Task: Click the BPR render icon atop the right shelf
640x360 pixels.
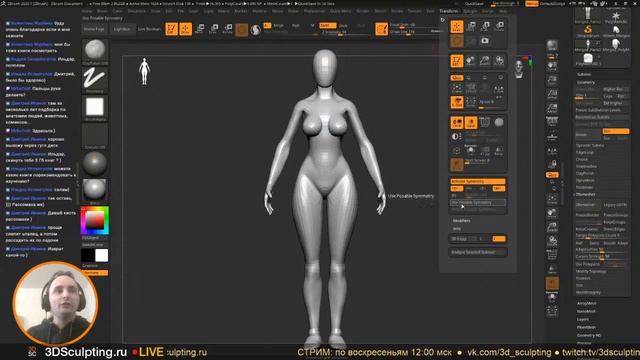Action: [x=552, y=46]
